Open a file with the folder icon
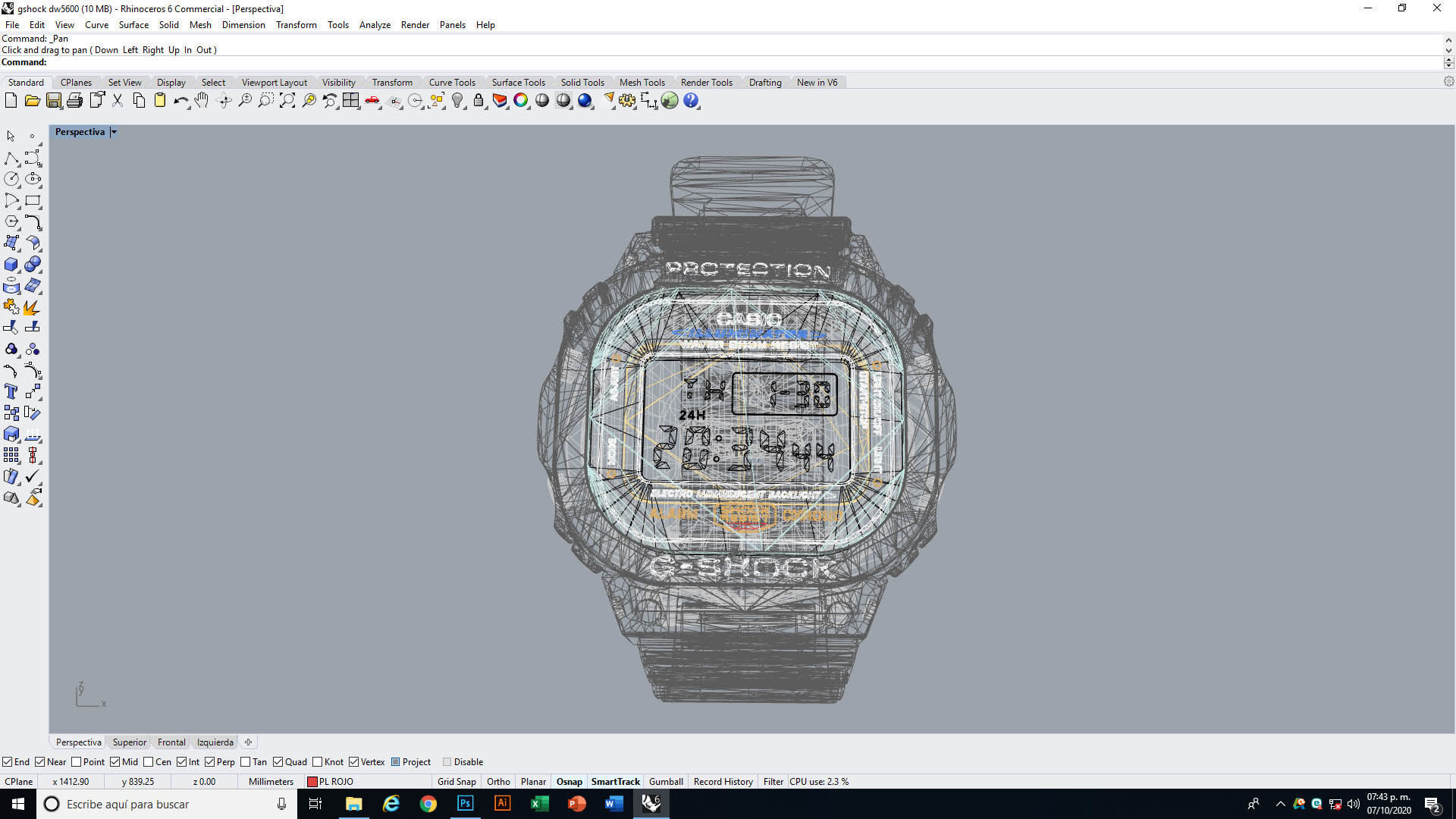 (x=32, y=101)
